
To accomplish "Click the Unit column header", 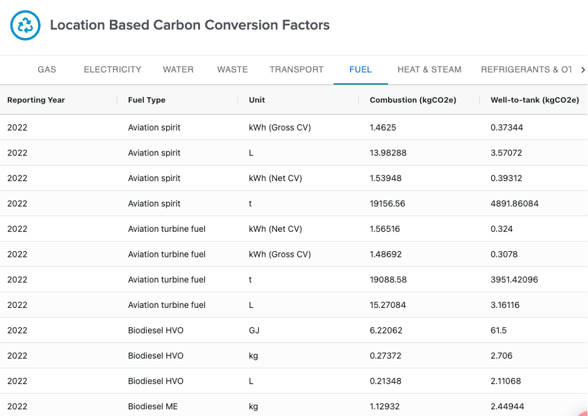I will coord(257,100).
